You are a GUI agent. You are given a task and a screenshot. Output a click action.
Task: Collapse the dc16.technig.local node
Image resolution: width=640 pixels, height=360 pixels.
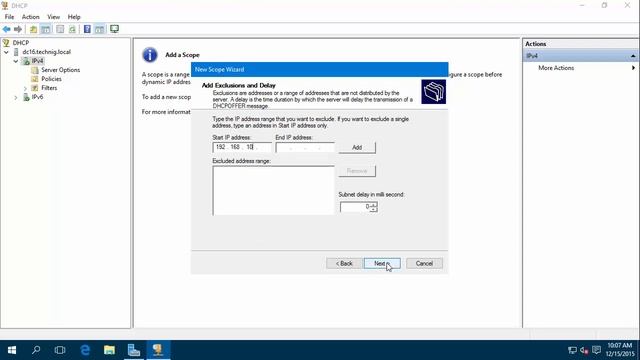pyautogui.click(x=7, y=52)
